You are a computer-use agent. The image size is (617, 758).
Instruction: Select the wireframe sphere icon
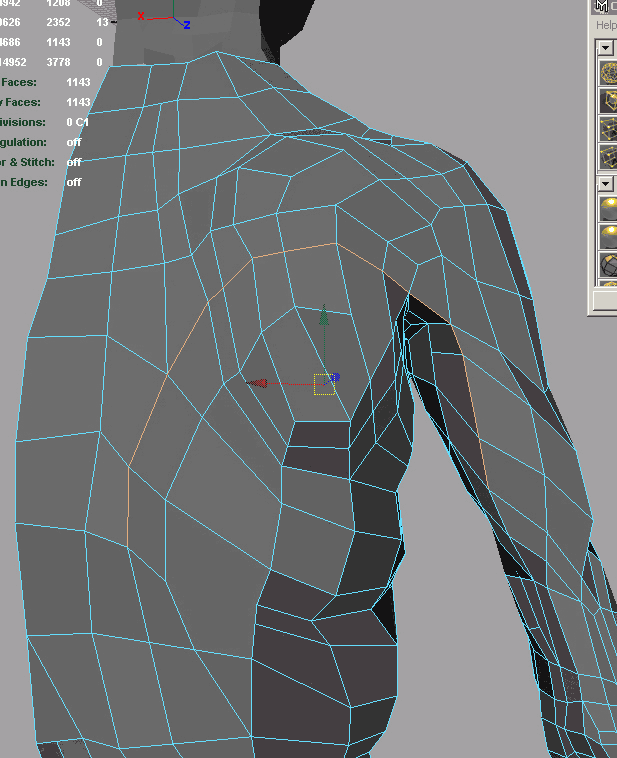pos(608,73)
